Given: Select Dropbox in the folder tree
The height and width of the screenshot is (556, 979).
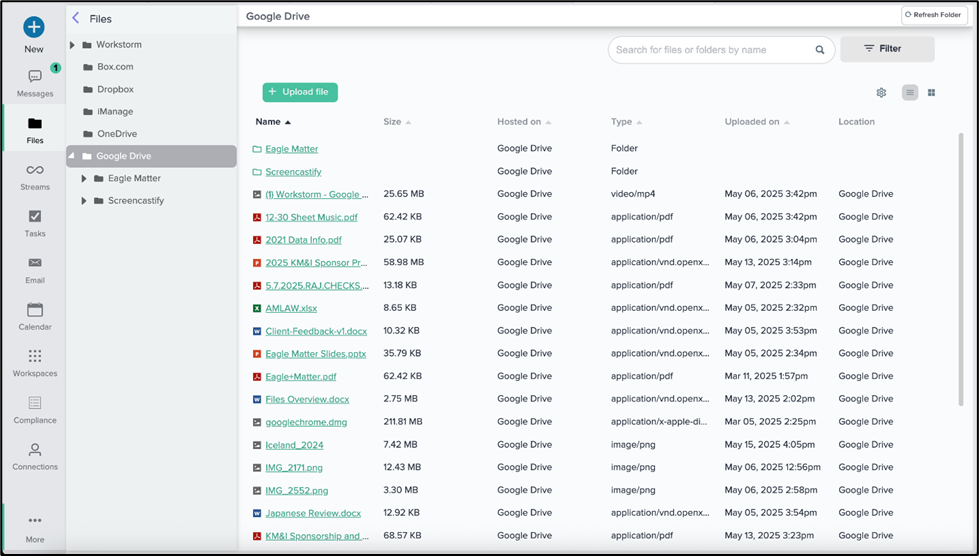Looking at the screenshot, I should [x=116, y=89].
